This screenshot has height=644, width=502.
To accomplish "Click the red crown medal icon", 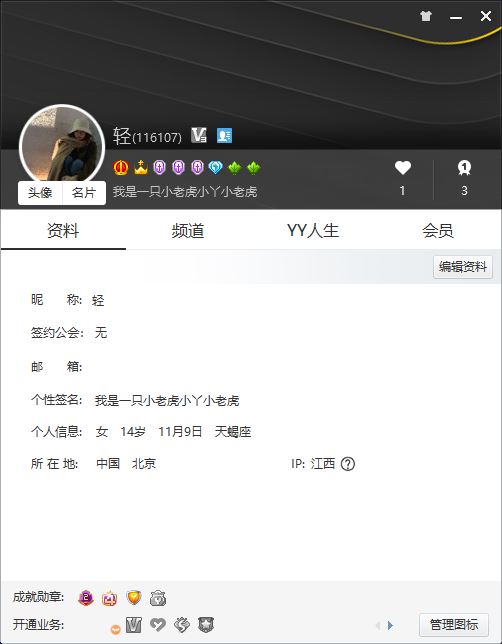I will point(121,168).
